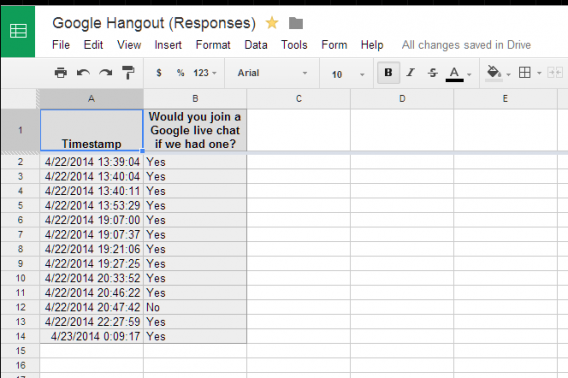Click cell '4/22/2014 20:47:42'

pos(92,307)
